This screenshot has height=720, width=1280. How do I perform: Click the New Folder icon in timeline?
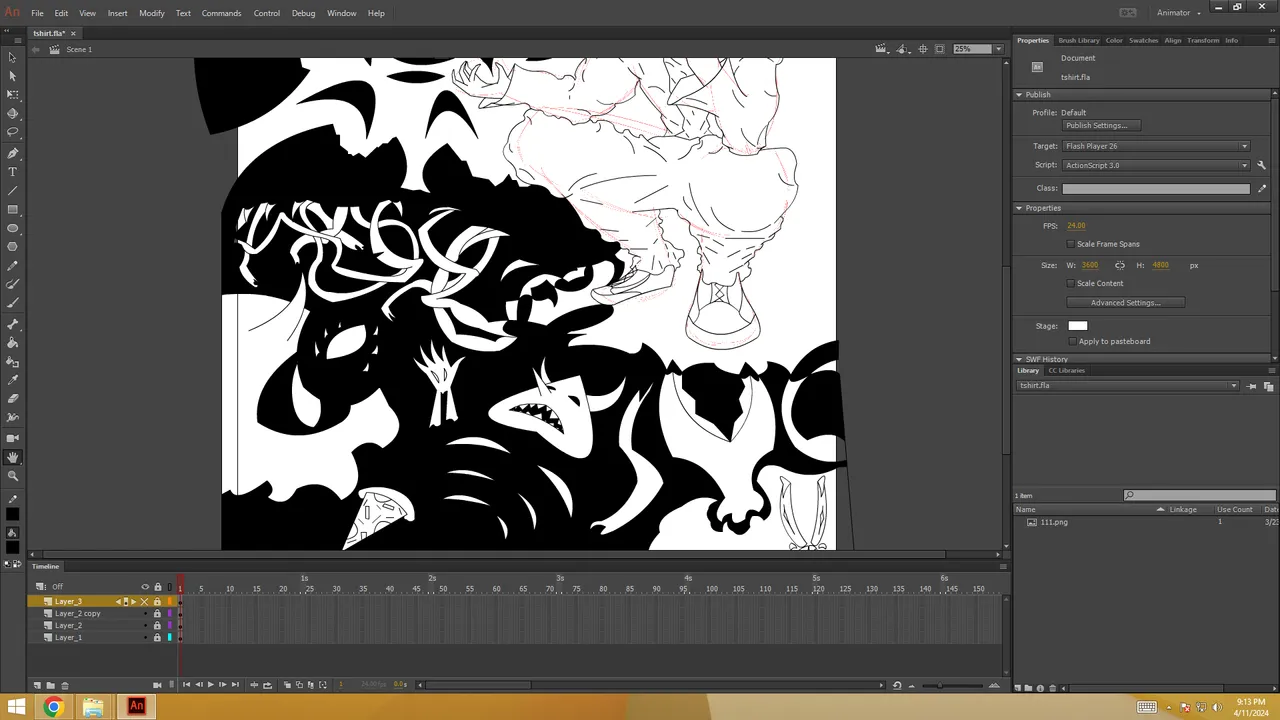tap(51, 685)
